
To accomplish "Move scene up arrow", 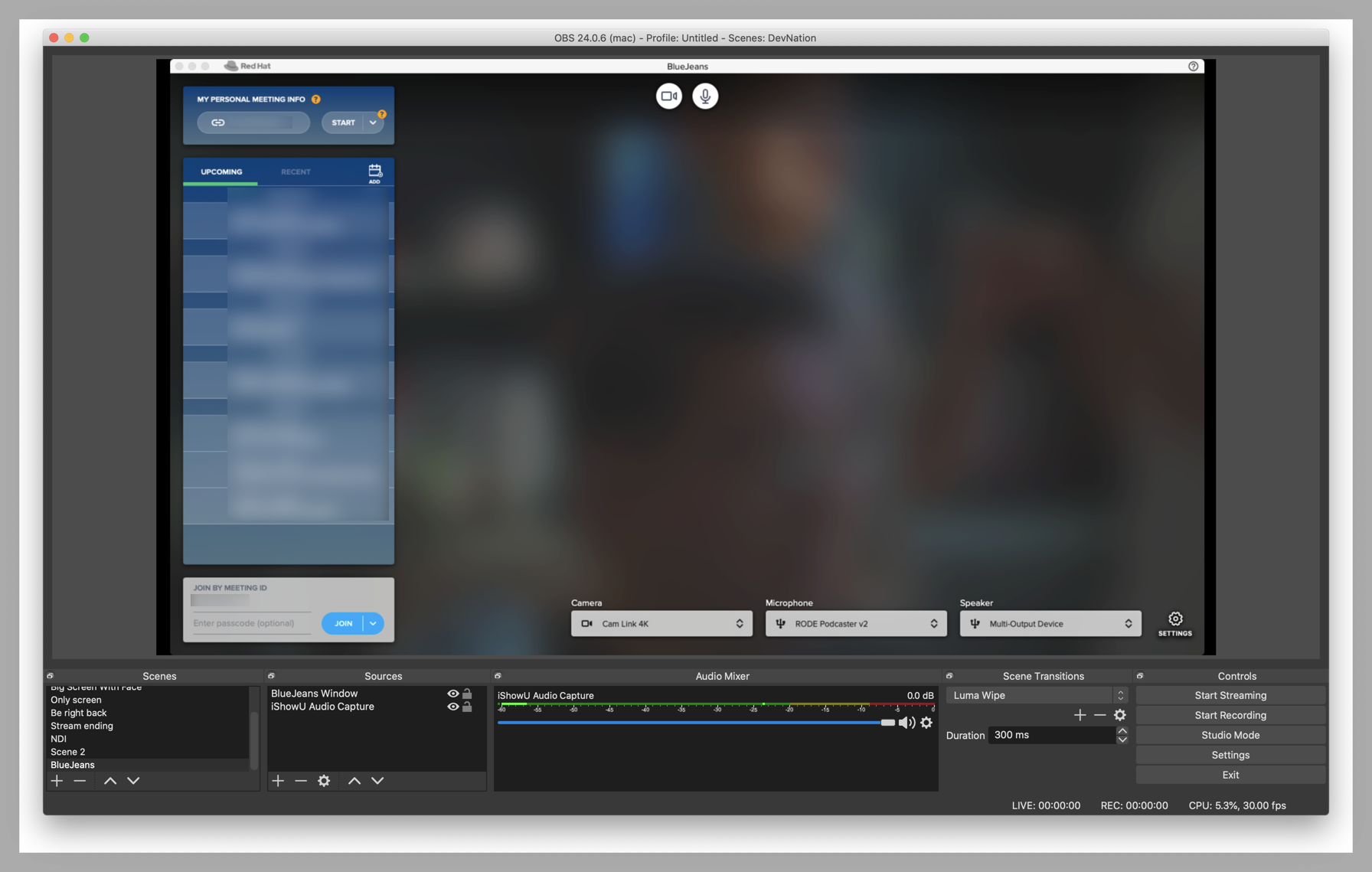I will (x=110, y=780).
